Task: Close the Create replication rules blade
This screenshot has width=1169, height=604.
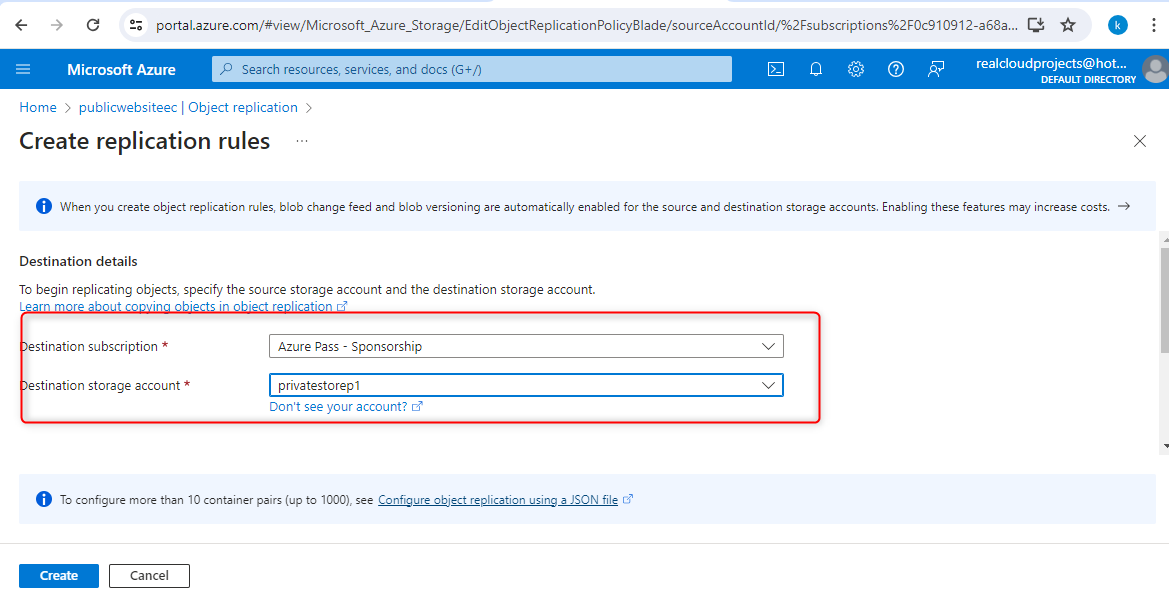Action: point(1140,141)
